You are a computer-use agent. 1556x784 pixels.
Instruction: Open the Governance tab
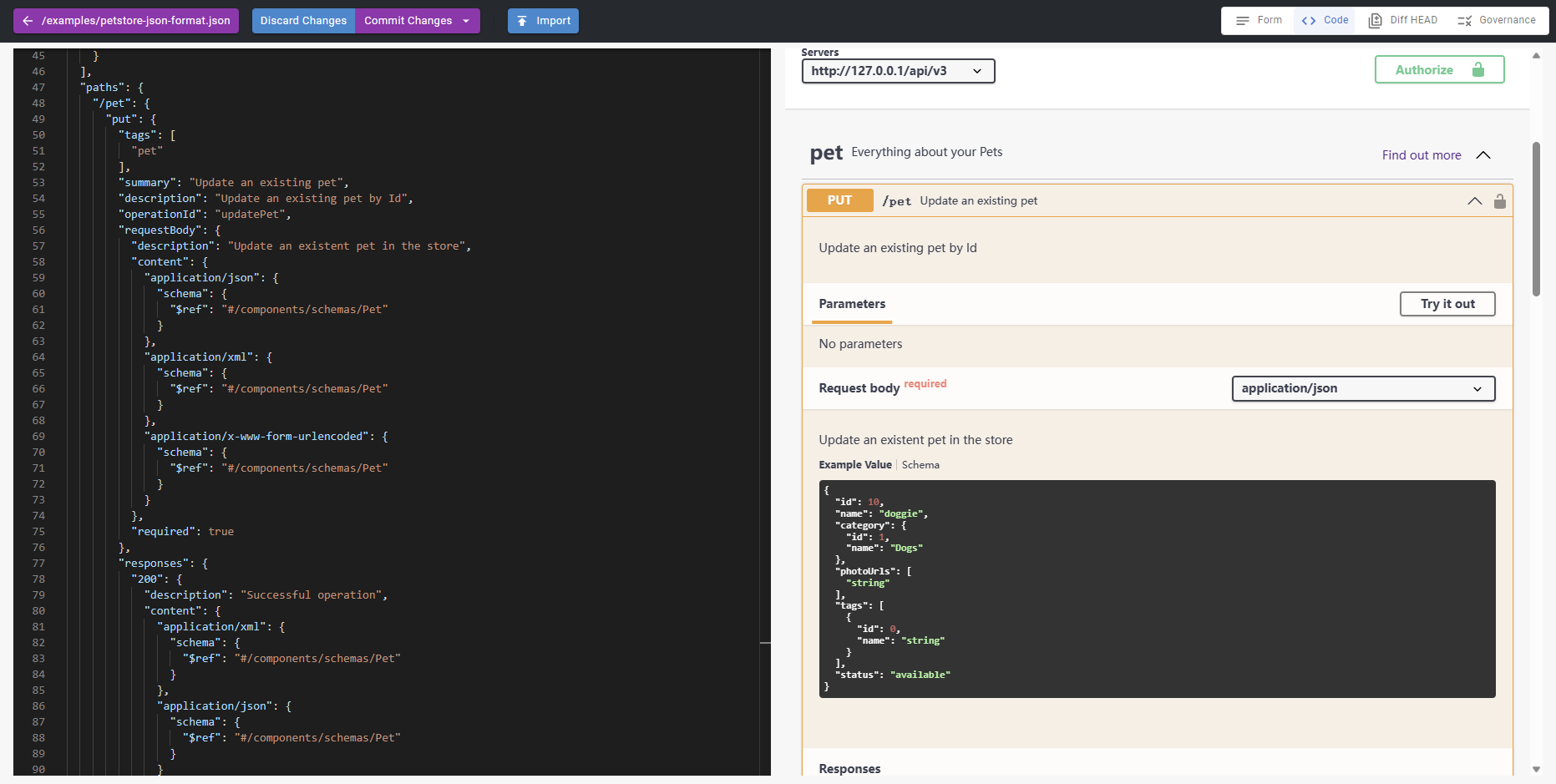1497,20
